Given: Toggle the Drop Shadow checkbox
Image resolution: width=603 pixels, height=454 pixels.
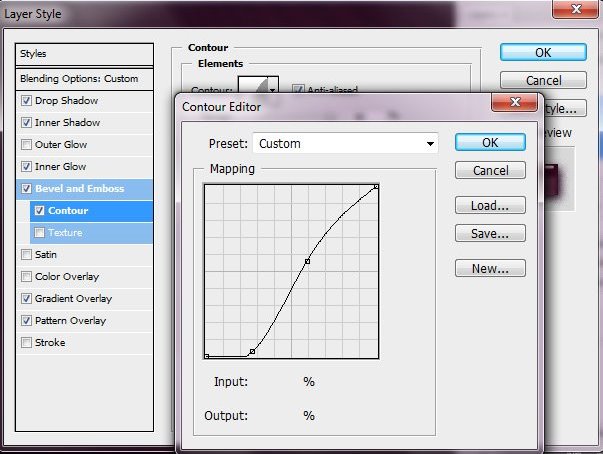Looking at the screenshot, I should point(26,101).
